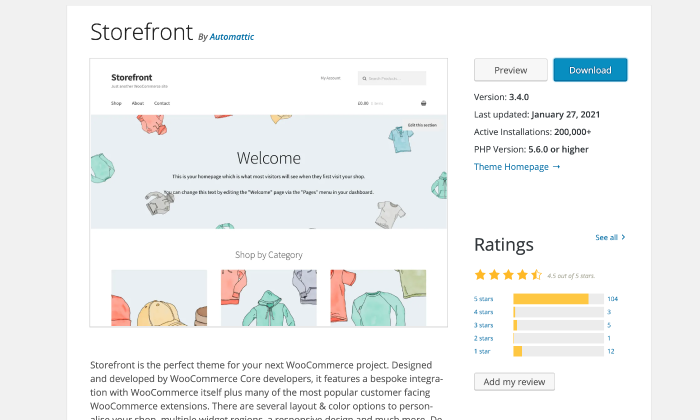Viewport: 700px width, 420px height.
Task: Click the search magnifier icon in the preview
Action: [364, 78]
